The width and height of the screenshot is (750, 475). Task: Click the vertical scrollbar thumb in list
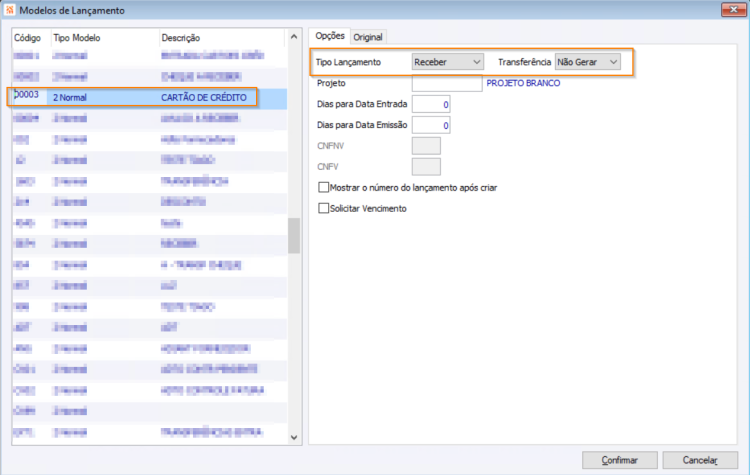pos(294,235)
